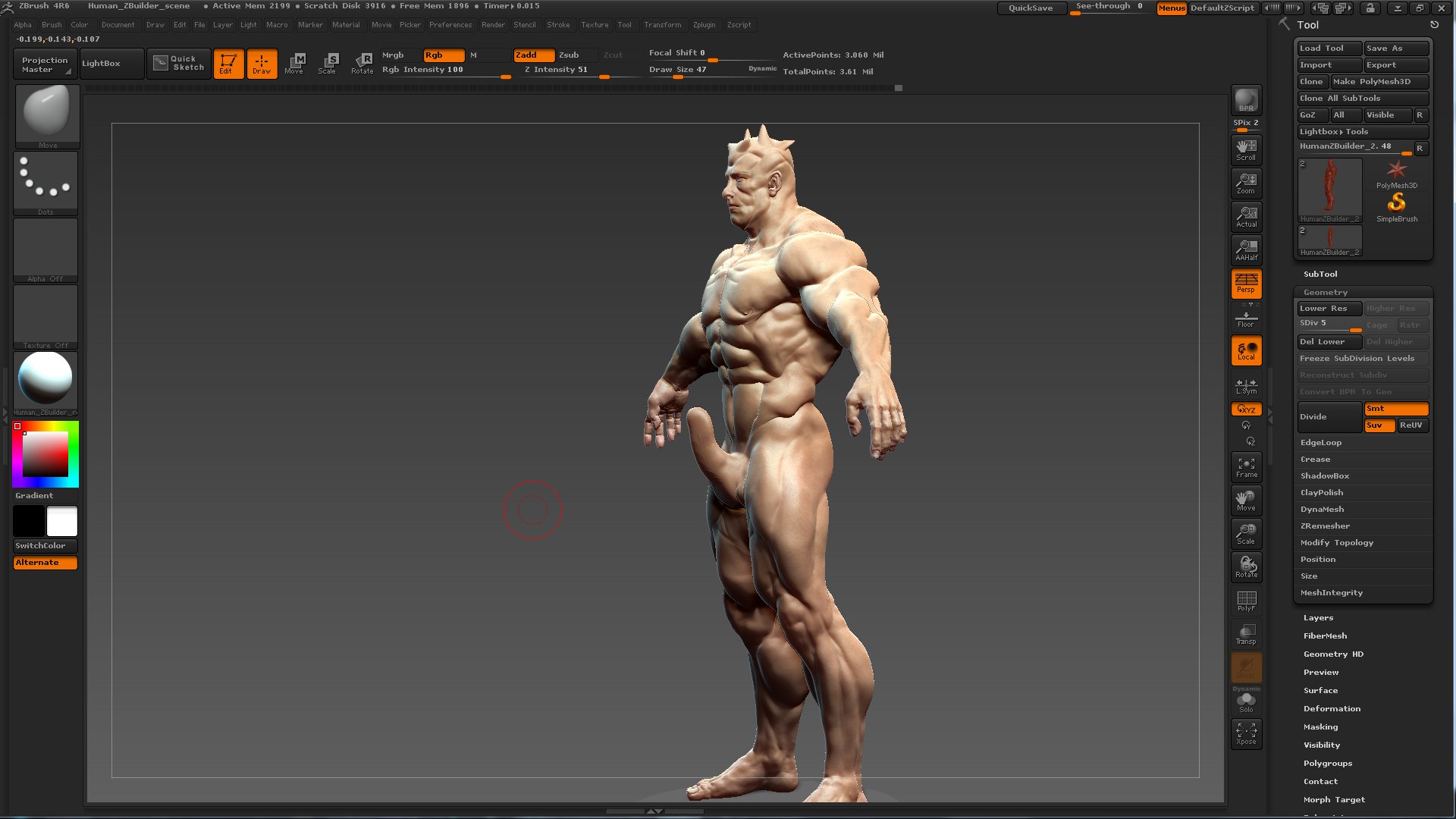Open the Stroke menu

coord(558,25)
